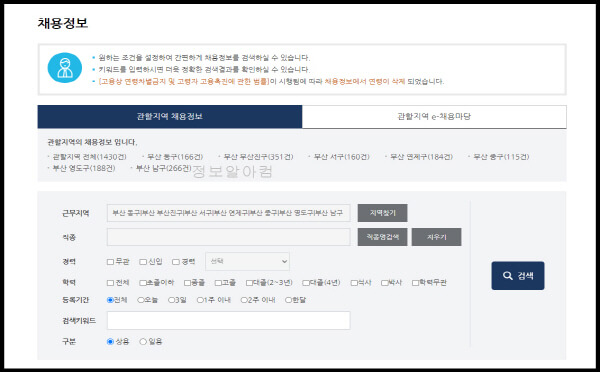Viewport: 600px width, 372px height.
Task: Select the 박사 checkbox
Action: [x=385, y=283]
